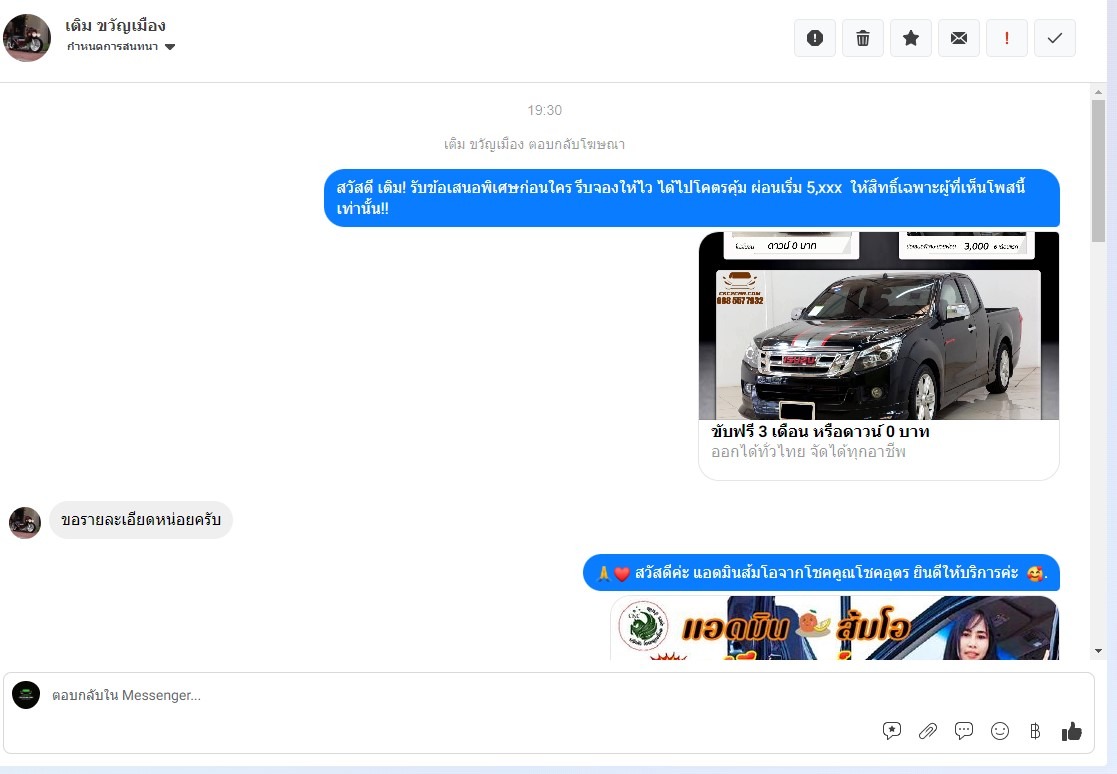Viewport: 1117px width, 774px height.
Task: Click sender avatar next to customer message
Action: [25, 523]
